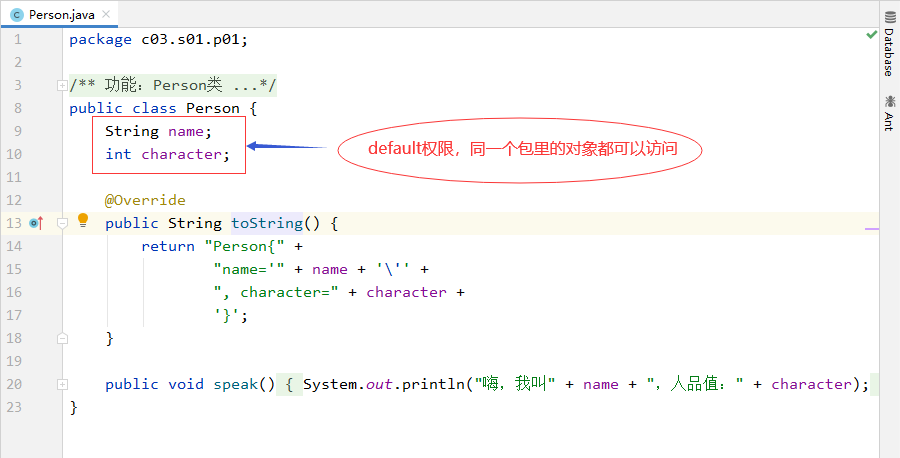Click the speak method name on line 20
This screenshot has height=458, width=900.
pos(236,385)
